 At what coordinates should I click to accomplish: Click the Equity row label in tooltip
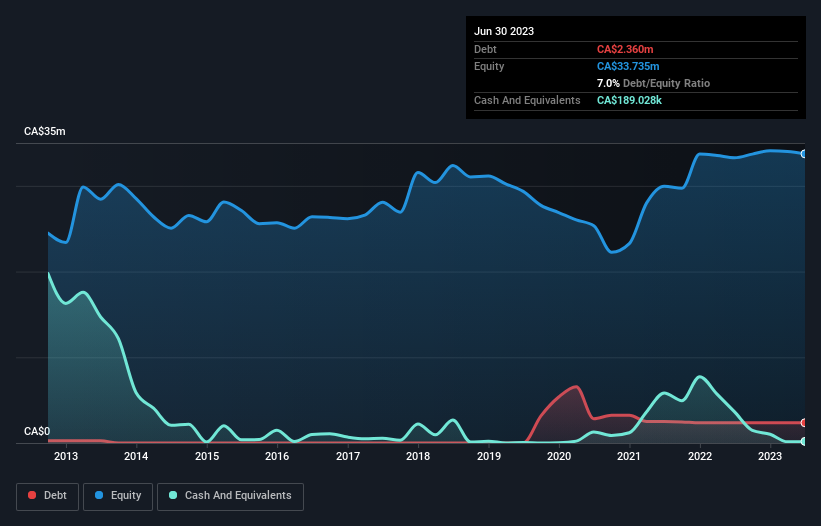pyautogui.click(x=489, y=66)
